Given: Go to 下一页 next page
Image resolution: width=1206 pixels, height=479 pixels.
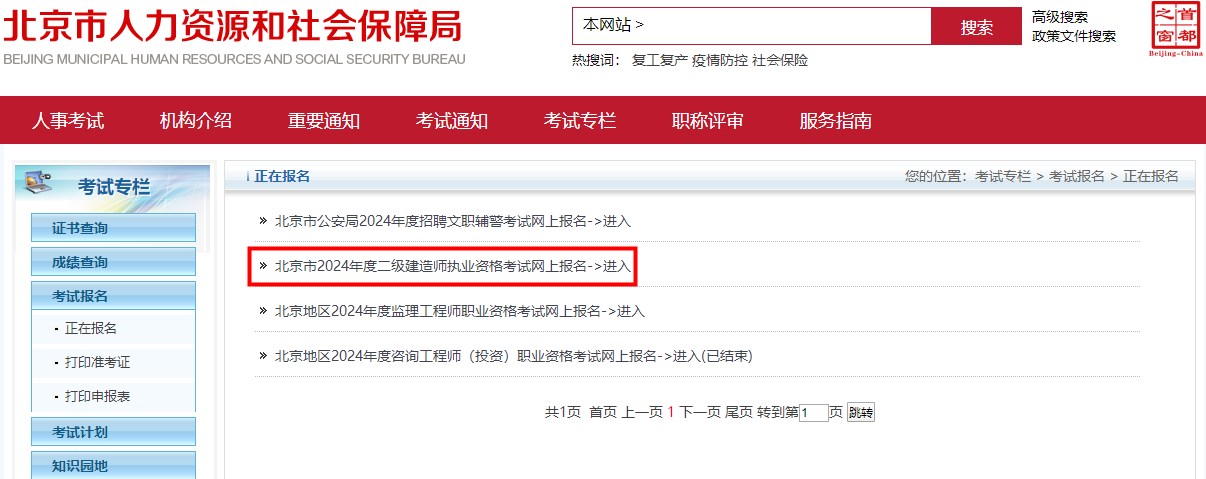Looking at the screenshot, I should pos(700,412).
